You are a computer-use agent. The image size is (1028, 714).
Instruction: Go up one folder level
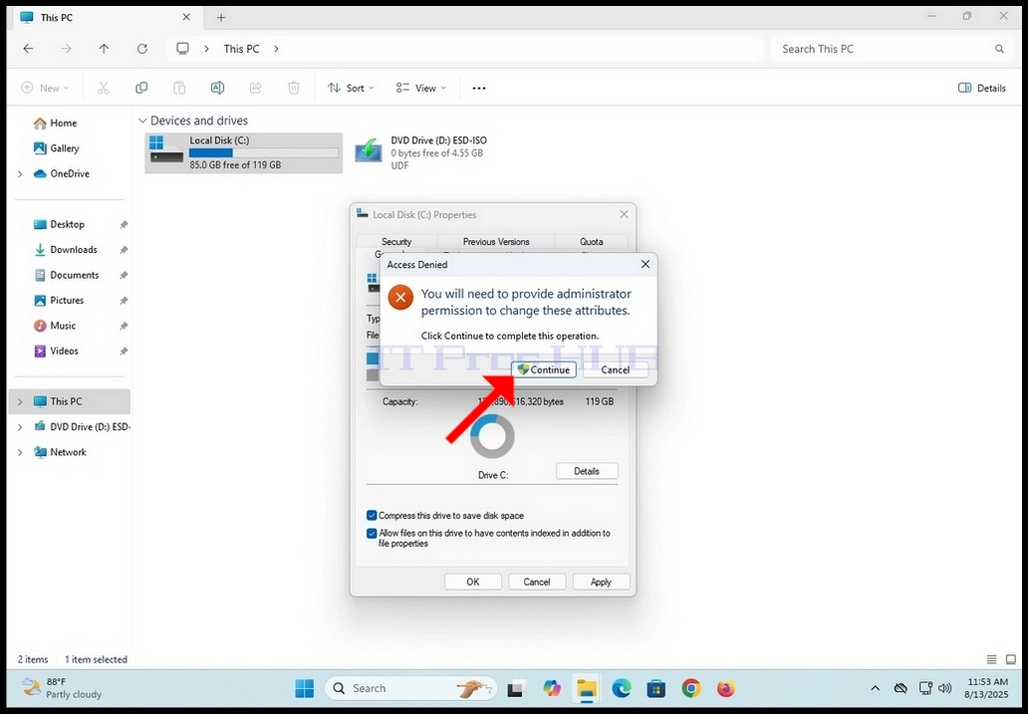[104, 49]
